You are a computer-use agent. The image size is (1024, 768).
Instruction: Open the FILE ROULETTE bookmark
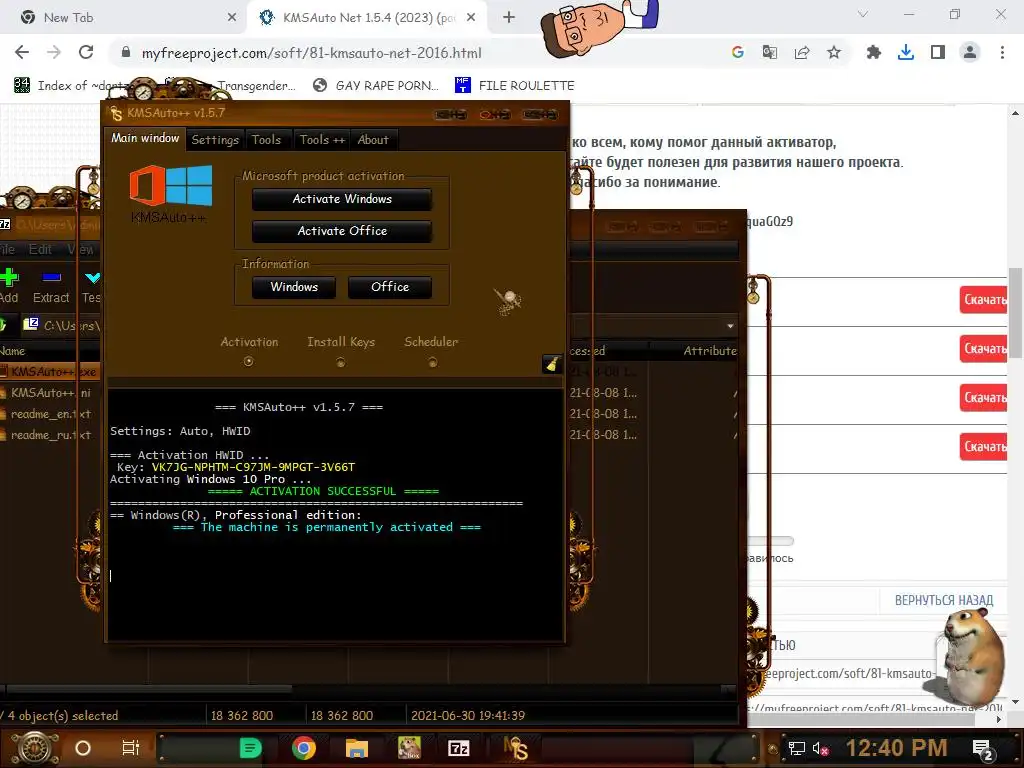tap(515, 86)
